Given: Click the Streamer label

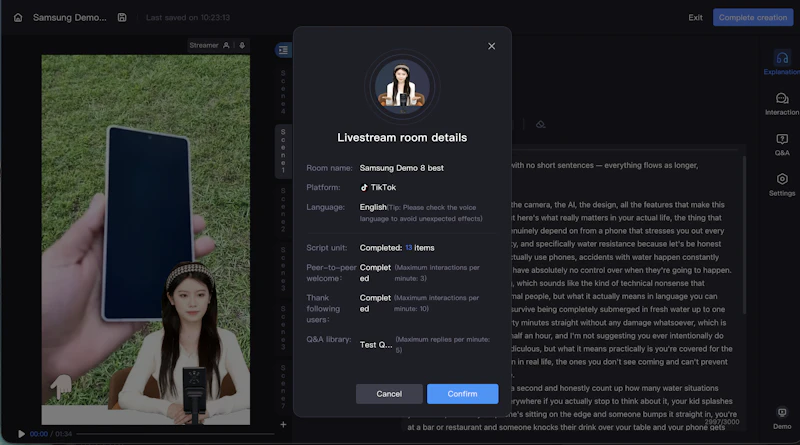Looking at the screenshot, I should [204, 45].
